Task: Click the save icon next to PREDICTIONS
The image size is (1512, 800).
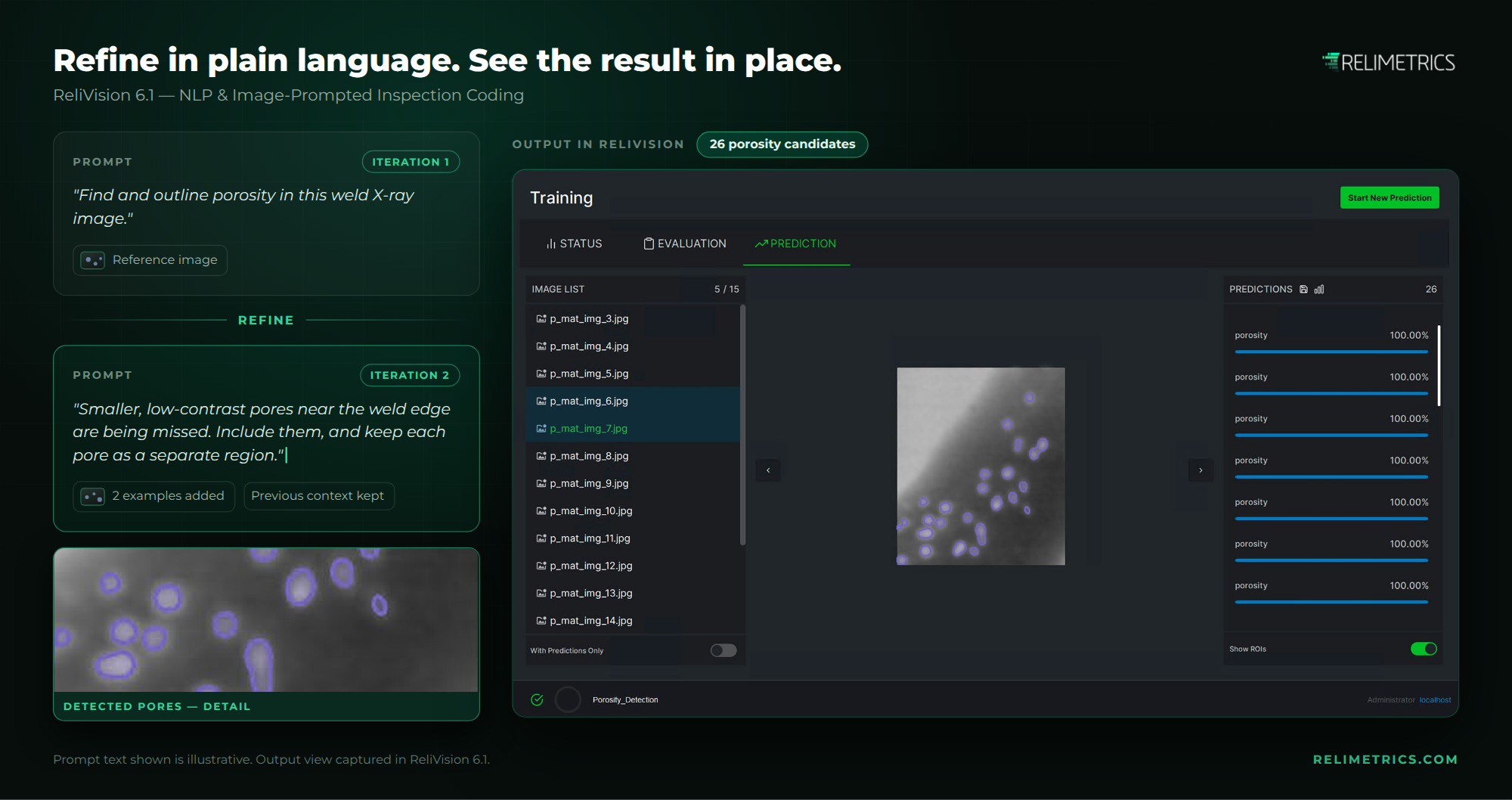Action: click(1303, 290)
